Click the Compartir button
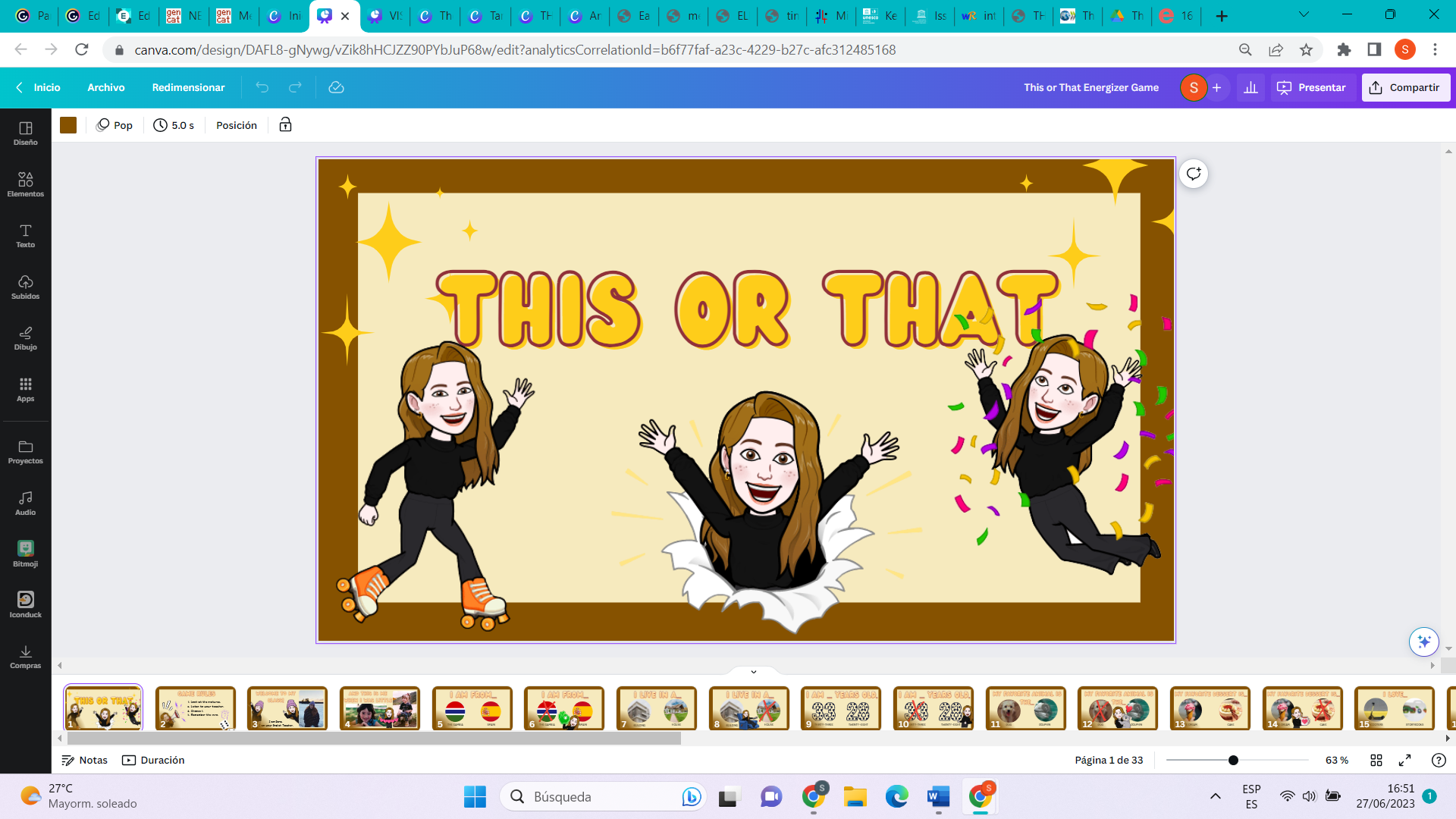The height and width of the screenshot is (819, 1456). (x=1405, y=87)
